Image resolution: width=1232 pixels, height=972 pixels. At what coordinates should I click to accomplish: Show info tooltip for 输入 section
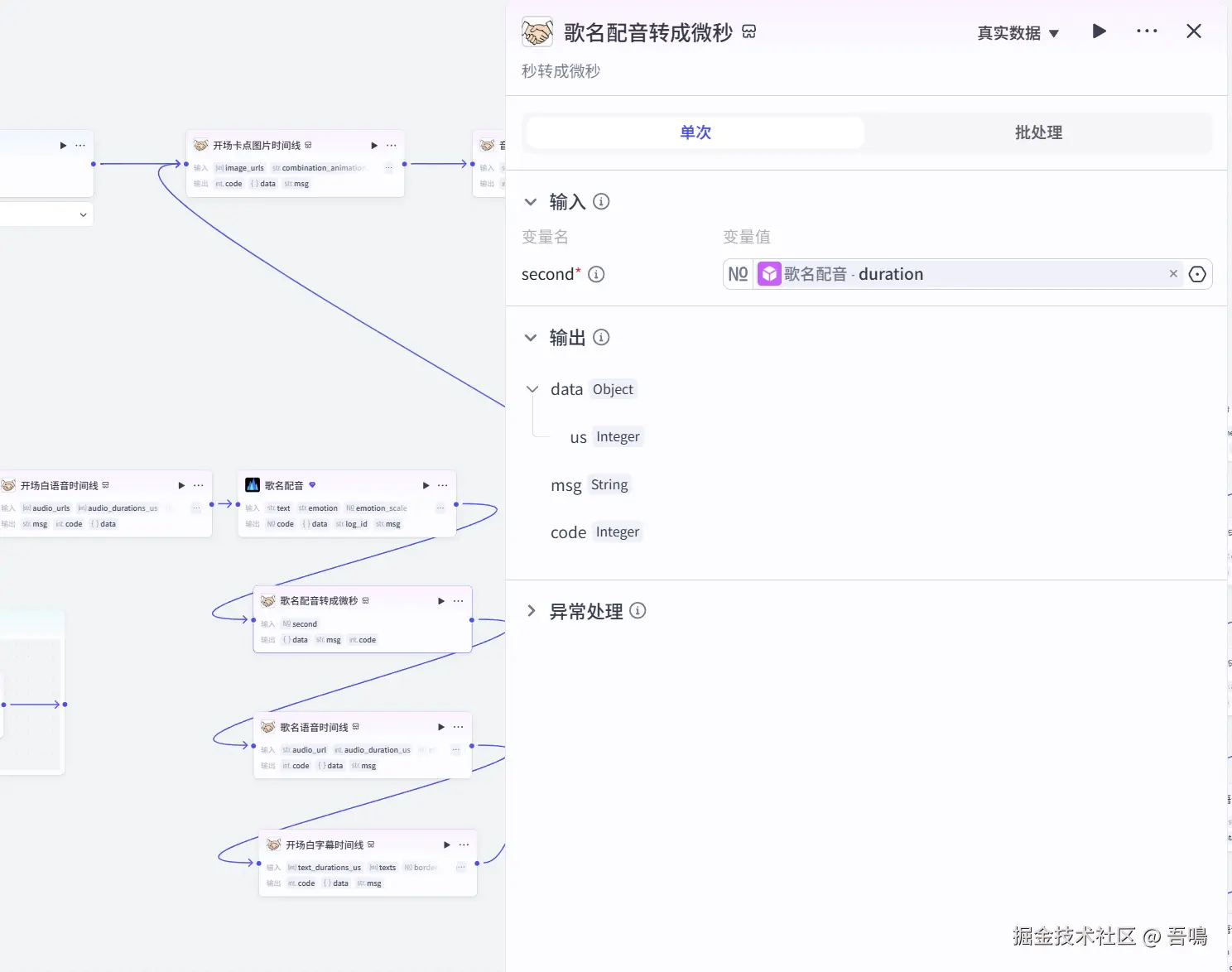point(602,201)
